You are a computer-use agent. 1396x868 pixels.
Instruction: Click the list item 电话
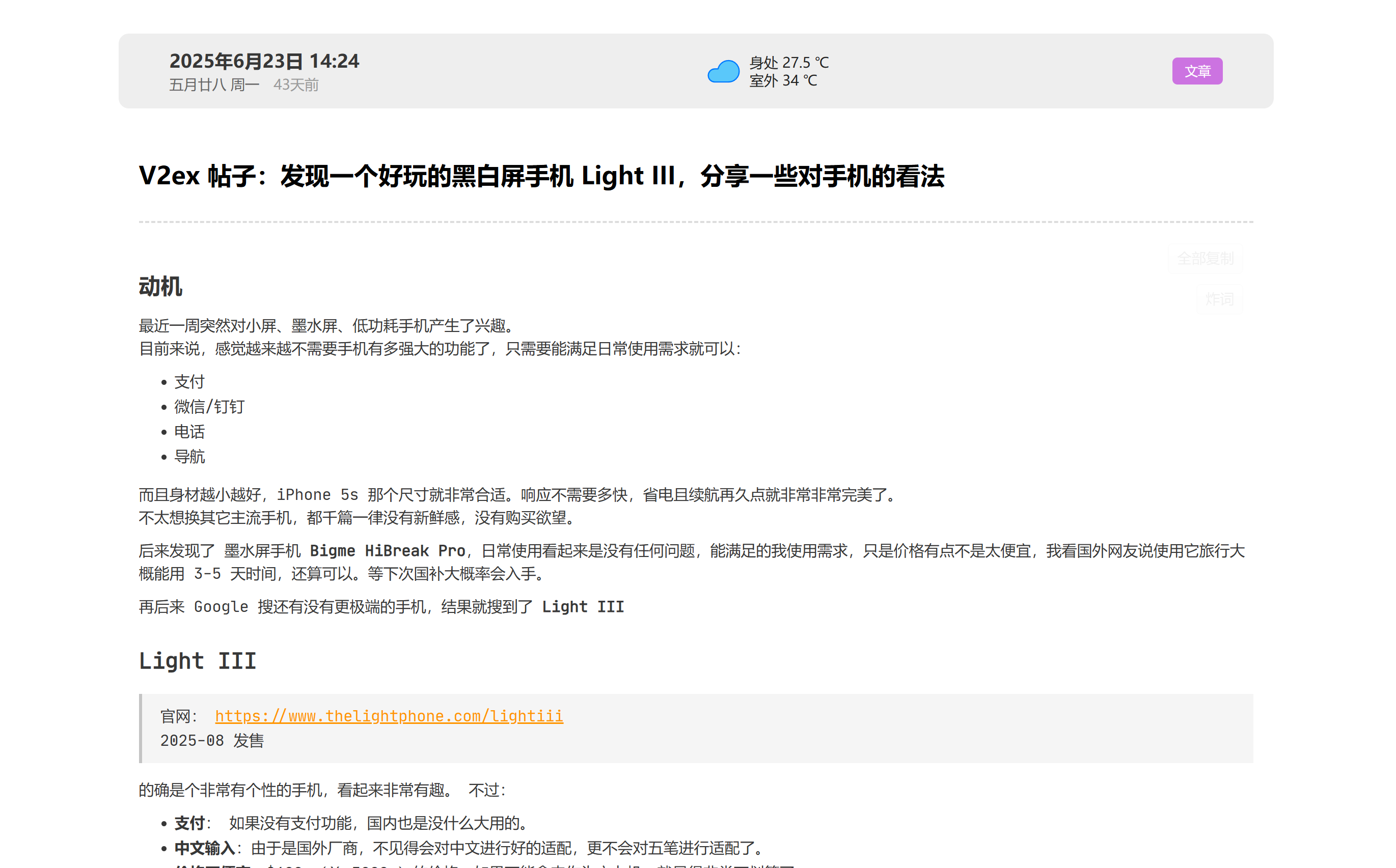click(x=189, y=432)
